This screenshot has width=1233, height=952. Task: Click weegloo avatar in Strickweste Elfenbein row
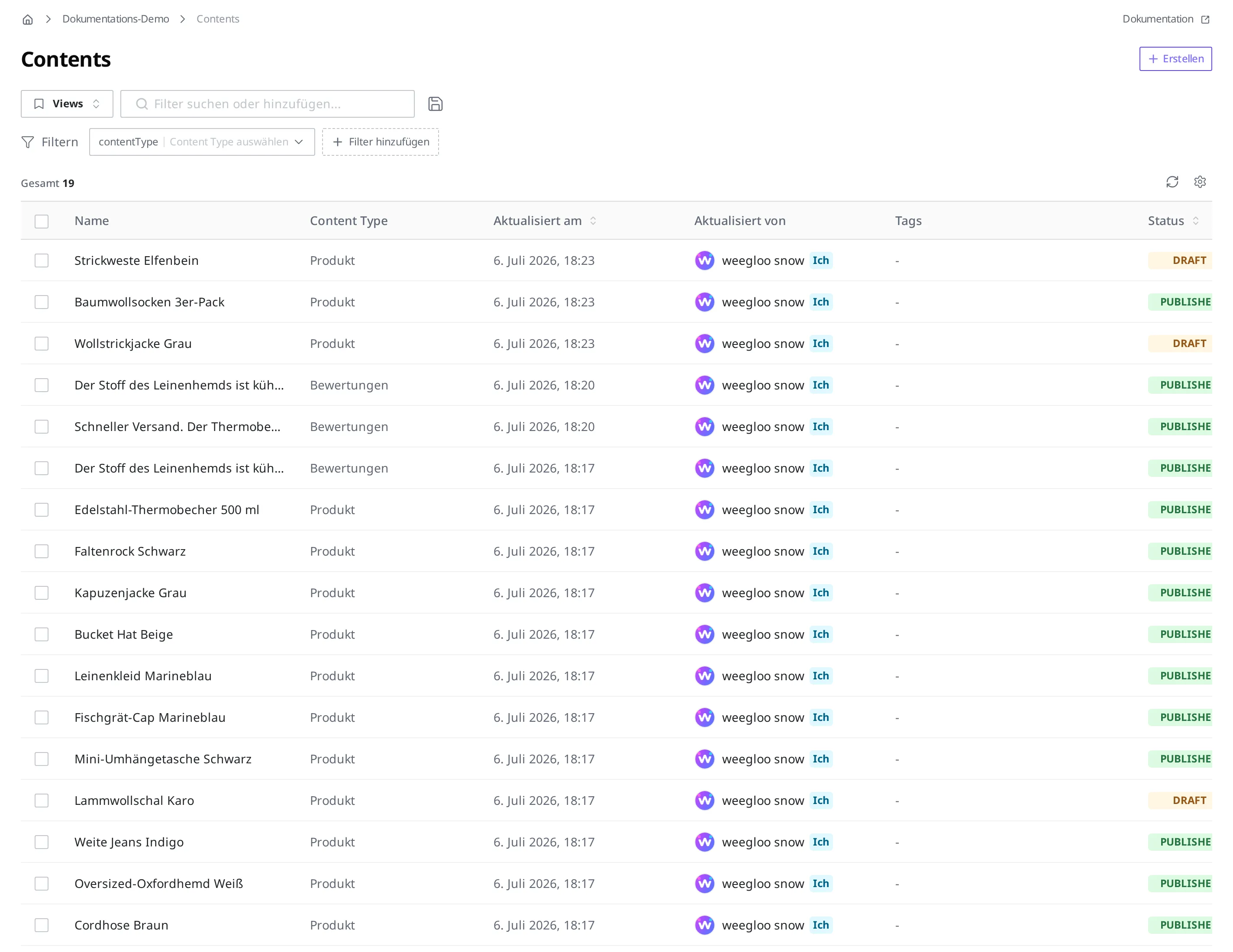[x=704, y=260]
